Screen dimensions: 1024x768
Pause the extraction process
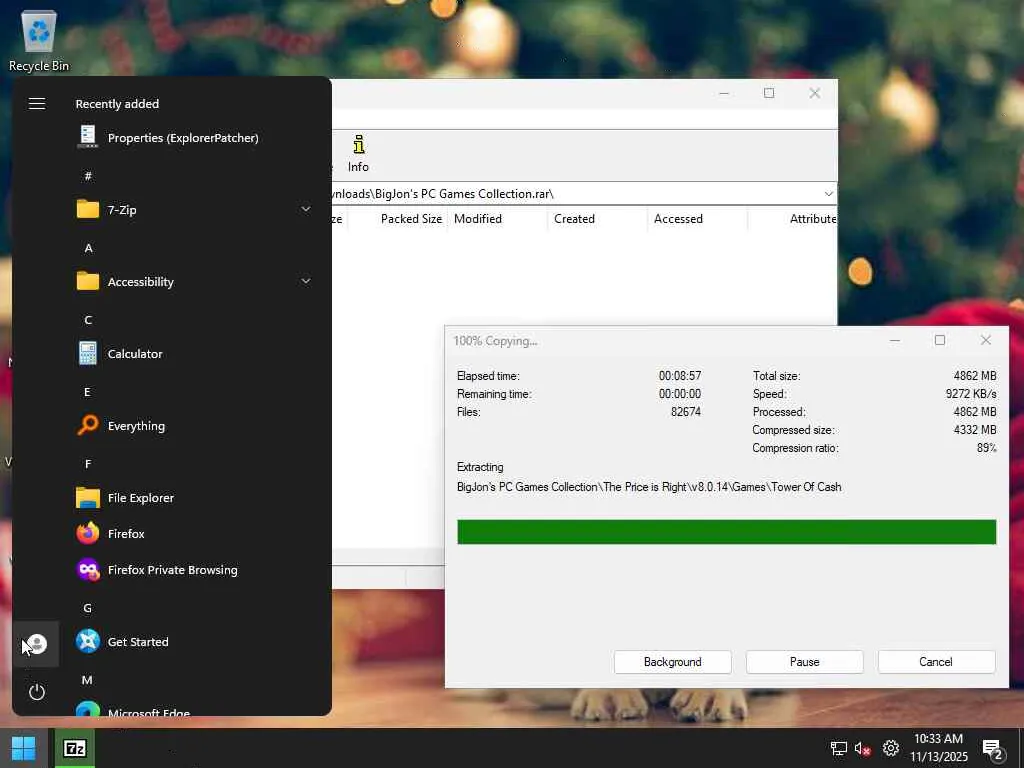(805, 662)
